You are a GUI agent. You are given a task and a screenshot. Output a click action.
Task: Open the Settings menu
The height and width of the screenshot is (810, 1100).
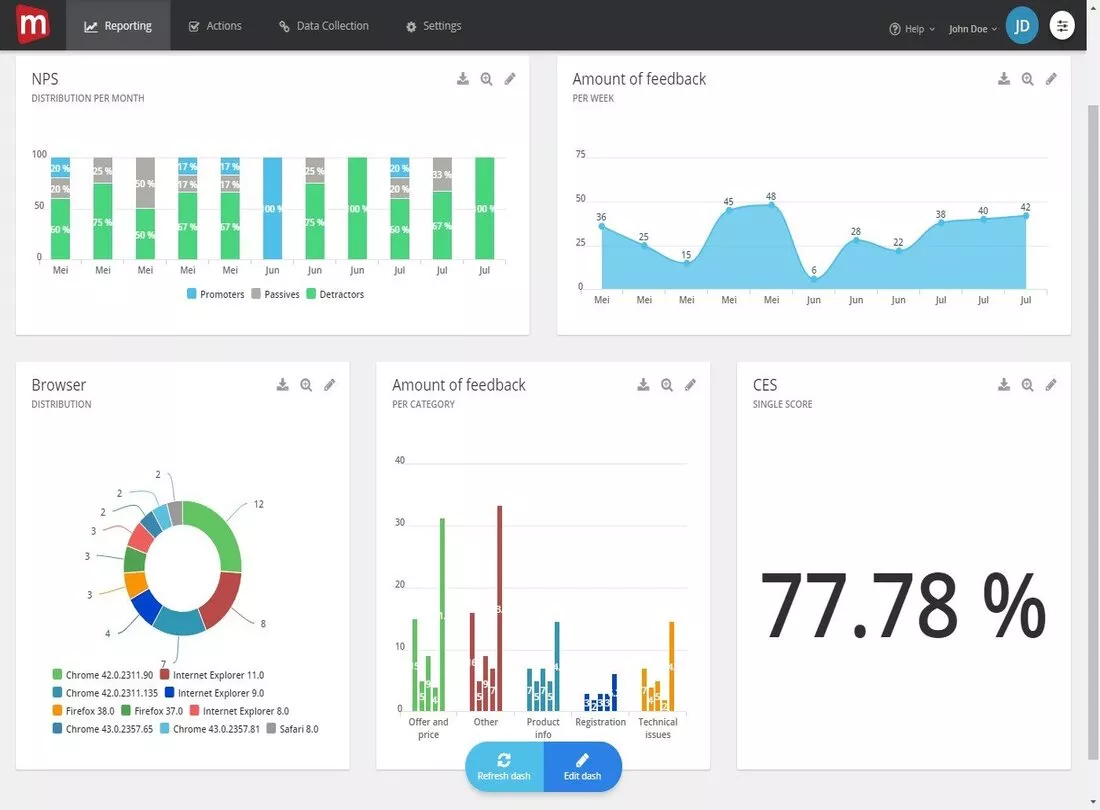pos(434,26)
